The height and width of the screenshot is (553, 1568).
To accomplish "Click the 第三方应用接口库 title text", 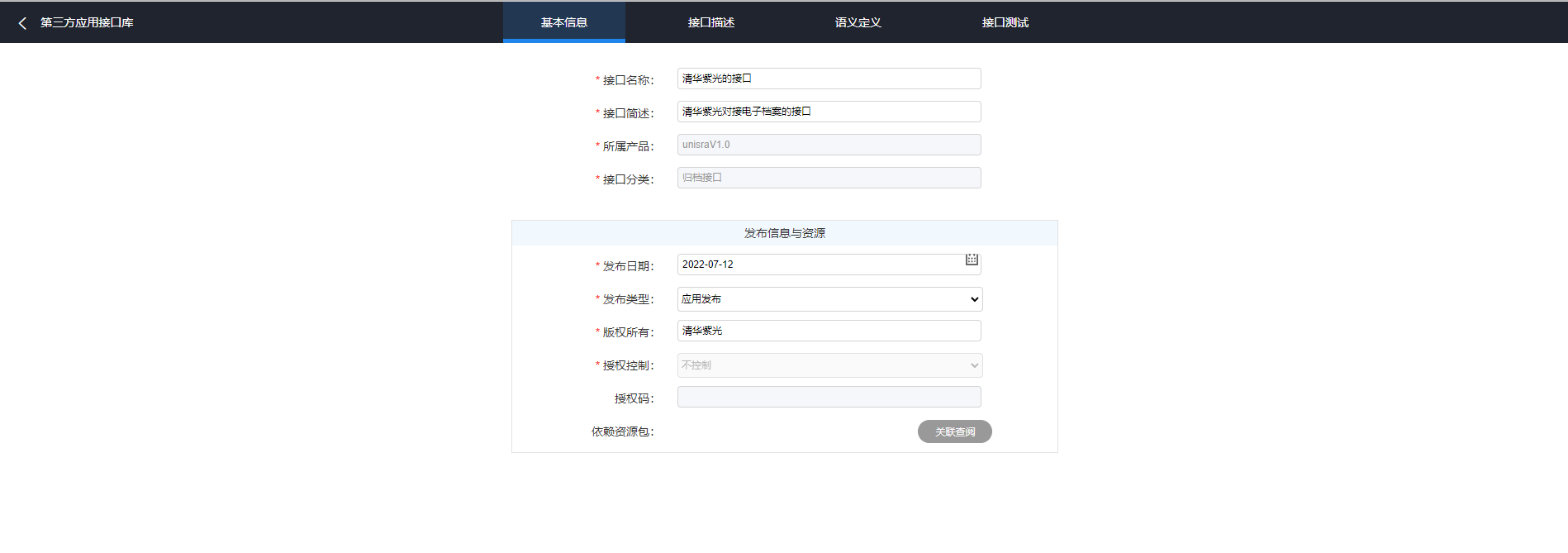I will coord(87,22).
